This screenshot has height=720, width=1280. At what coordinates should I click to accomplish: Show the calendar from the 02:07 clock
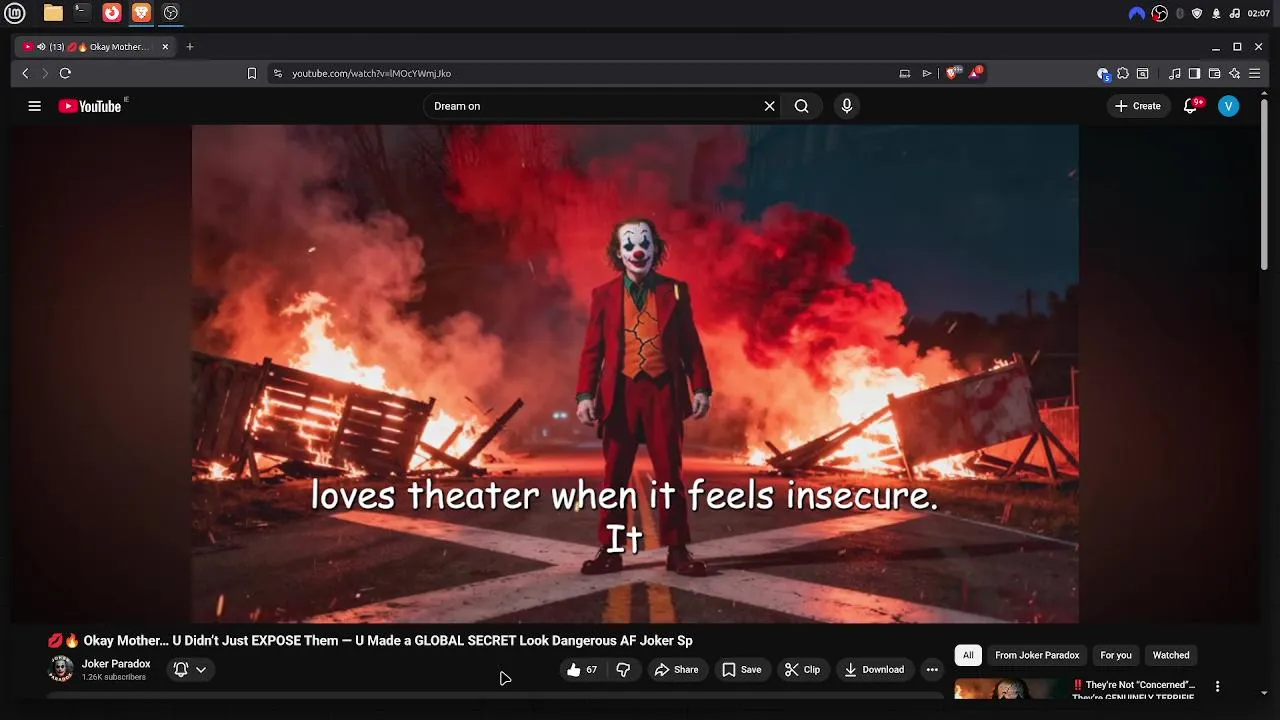[x=1259, y=13]
